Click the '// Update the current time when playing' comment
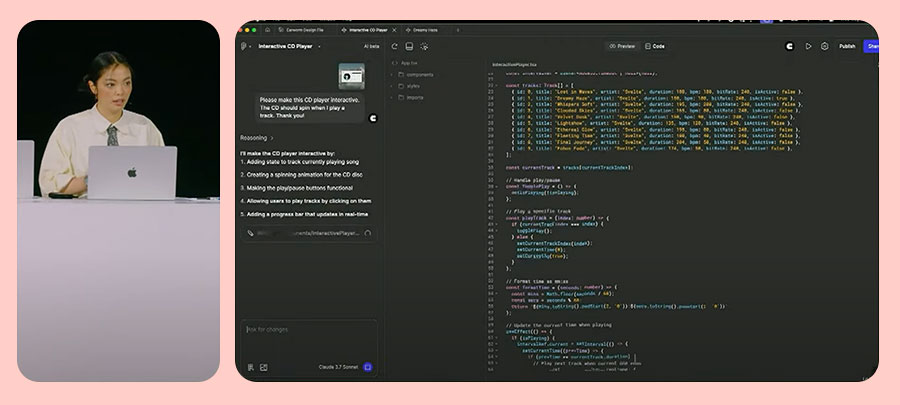This screenshot has height=405, width=900. (558, 325)
